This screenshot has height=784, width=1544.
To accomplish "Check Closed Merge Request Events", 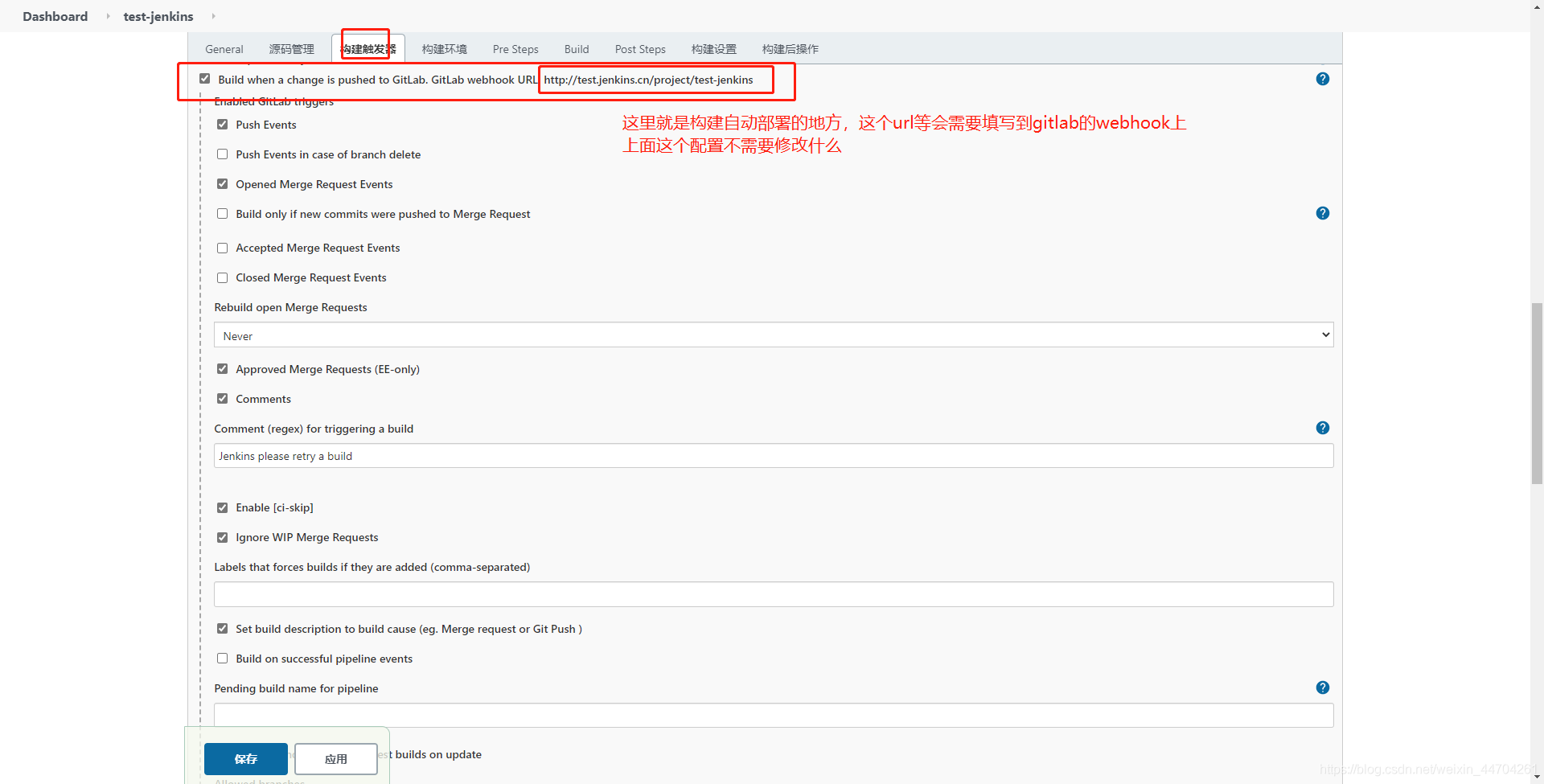I will point(223,277).
